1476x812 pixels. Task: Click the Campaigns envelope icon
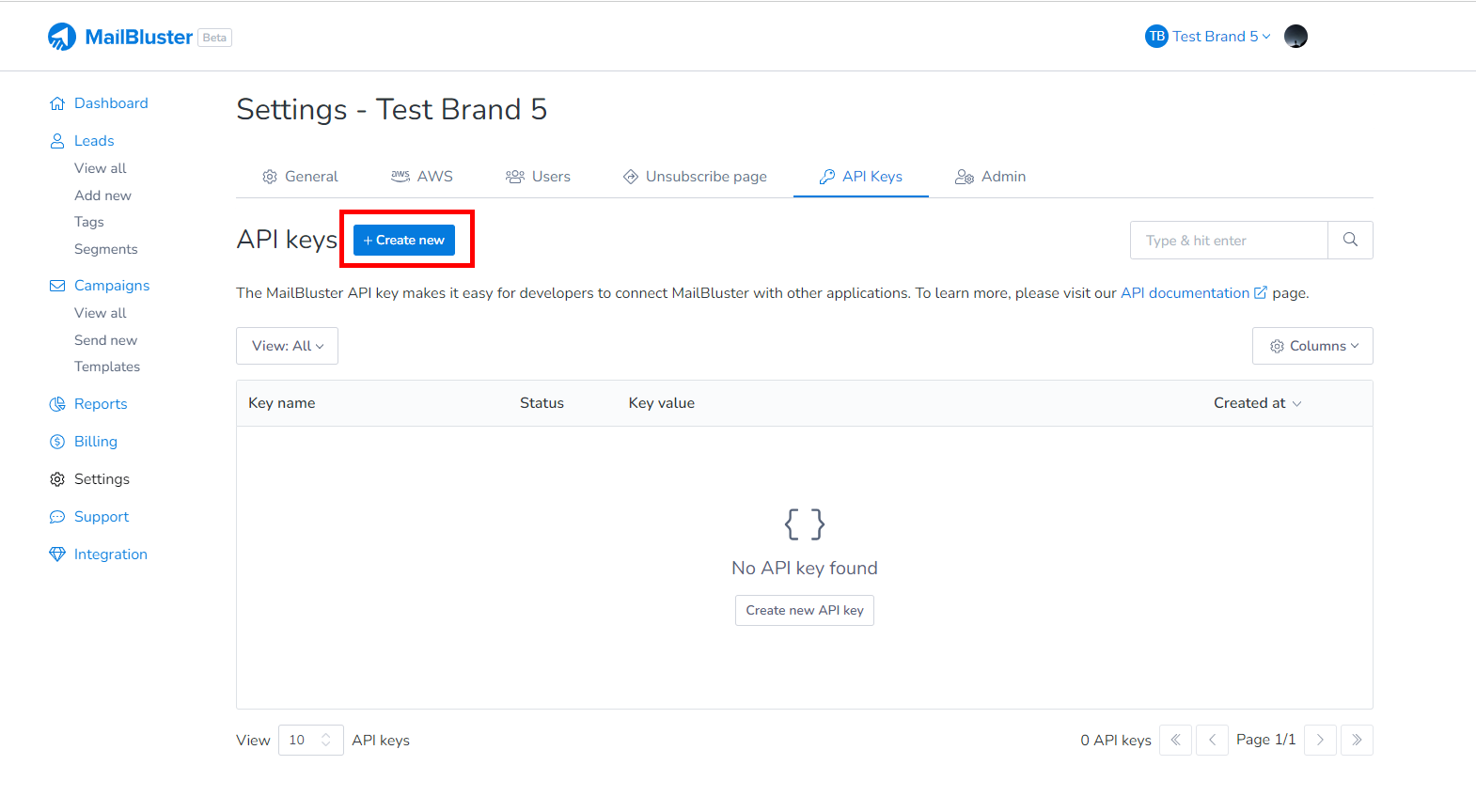click(x=57, y=286)
